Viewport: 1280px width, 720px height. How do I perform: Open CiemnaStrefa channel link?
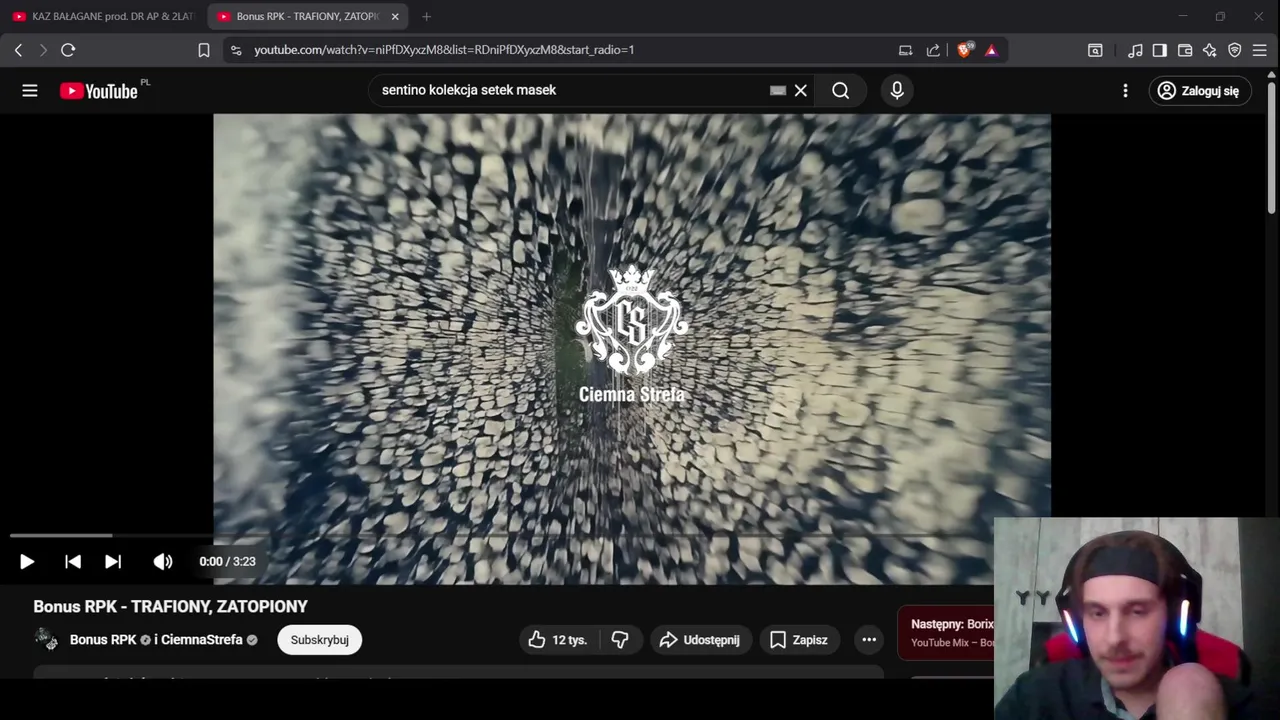202,640
